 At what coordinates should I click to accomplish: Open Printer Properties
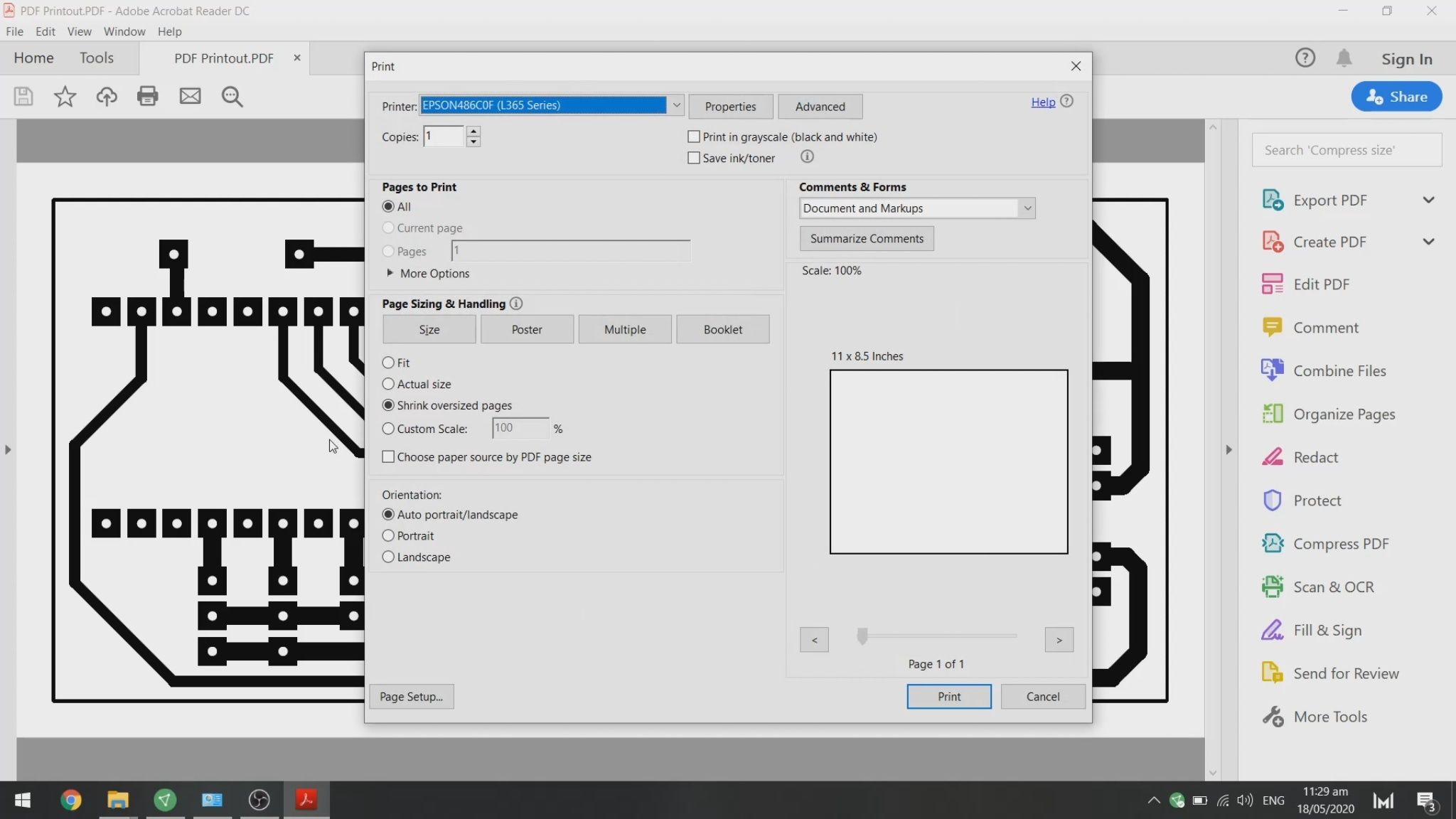[x=729, y=106]
